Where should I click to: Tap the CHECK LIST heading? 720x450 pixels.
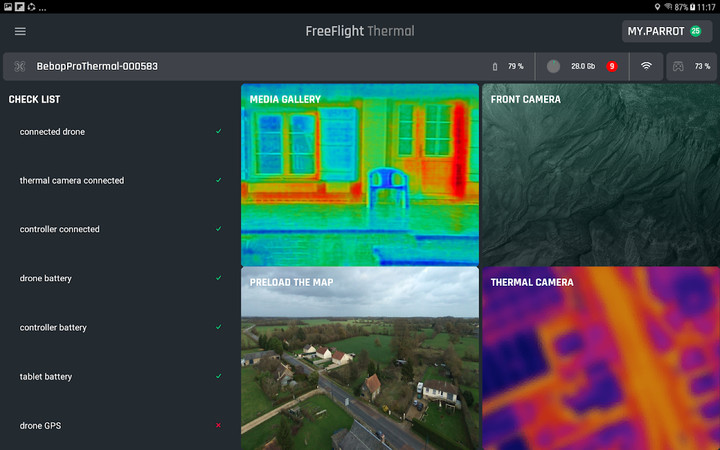coord(34,99)
